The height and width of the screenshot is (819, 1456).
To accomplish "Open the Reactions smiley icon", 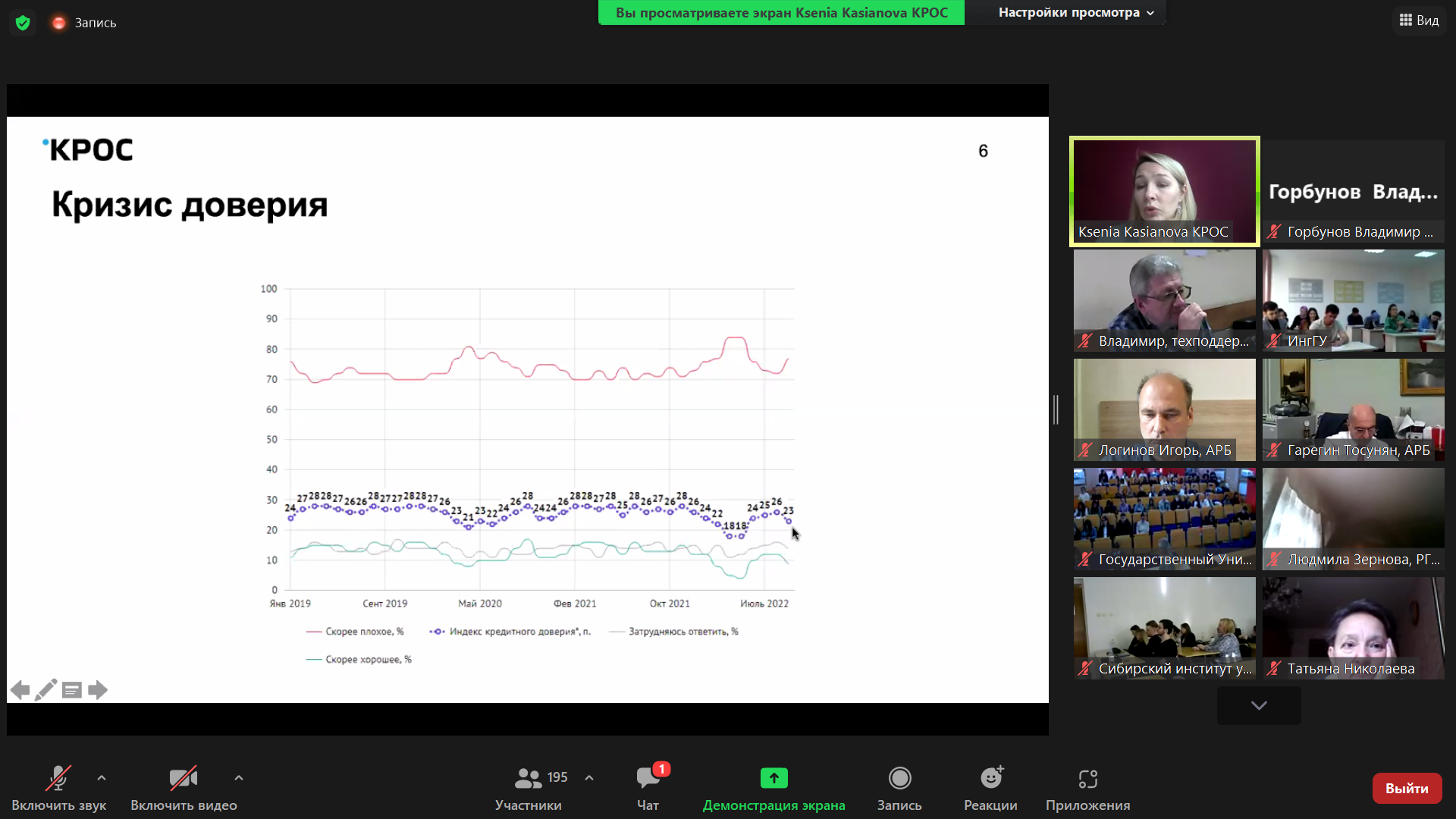I will 990,778.
